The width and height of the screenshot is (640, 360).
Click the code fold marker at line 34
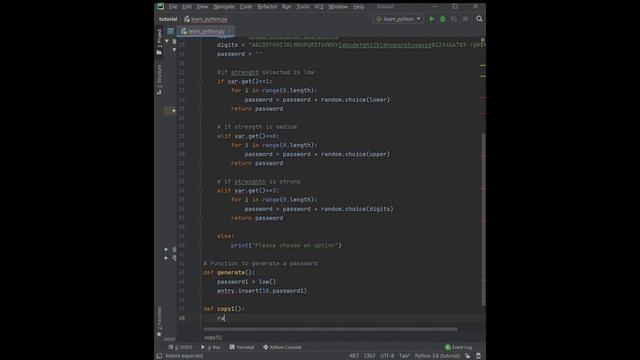tap(201, 190)
